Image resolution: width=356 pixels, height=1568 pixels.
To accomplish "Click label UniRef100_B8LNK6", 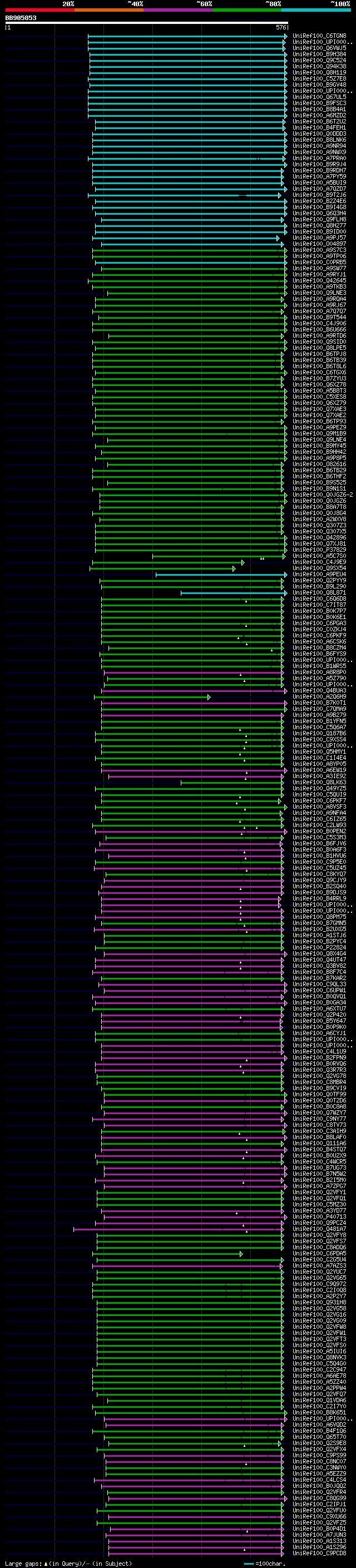I will click(x=319, y=140).
